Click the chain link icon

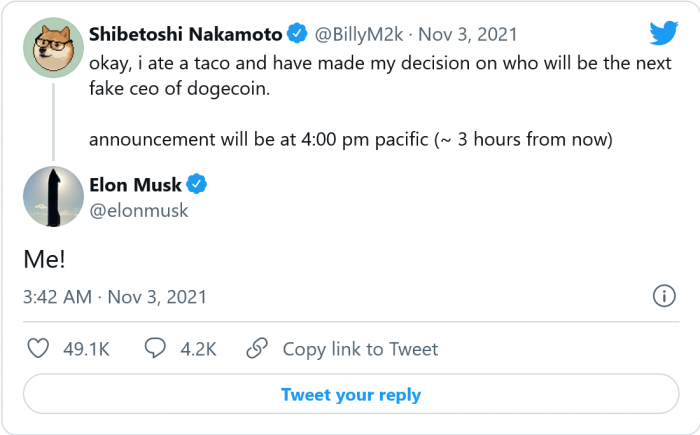[257, 348]
